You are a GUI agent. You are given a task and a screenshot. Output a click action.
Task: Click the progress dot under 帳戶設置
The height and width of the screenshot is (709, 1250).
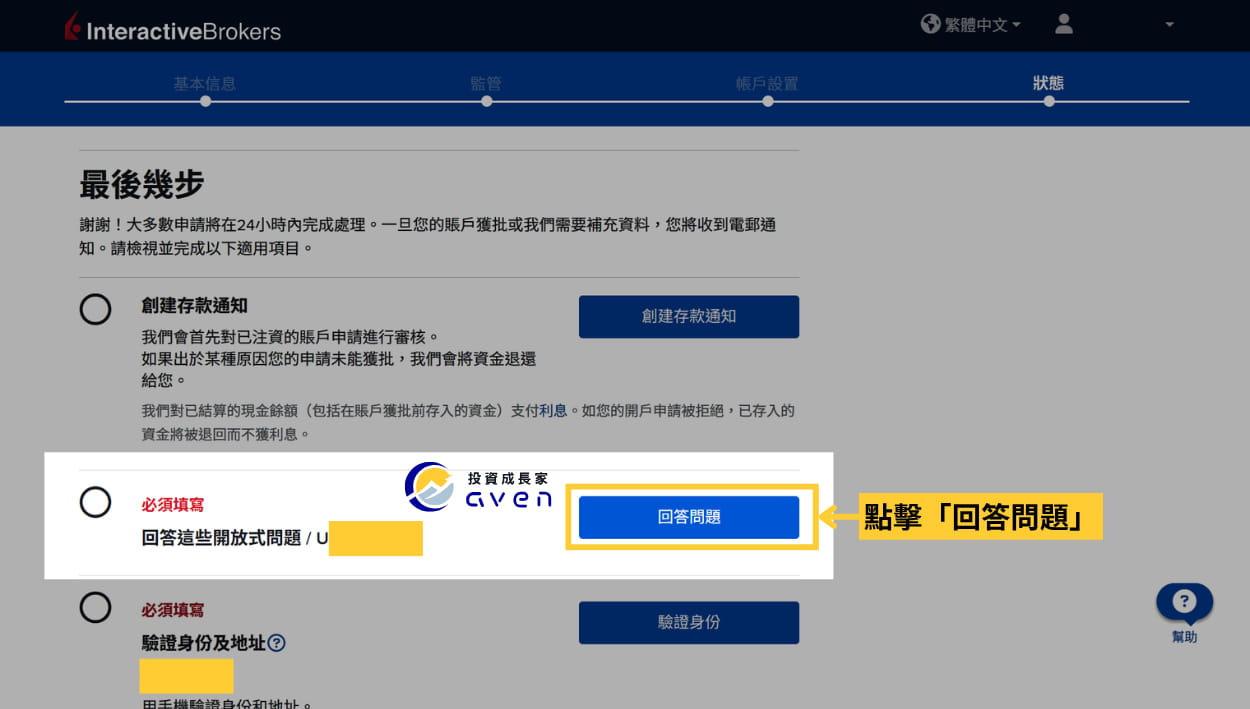[x=767, y=101]
